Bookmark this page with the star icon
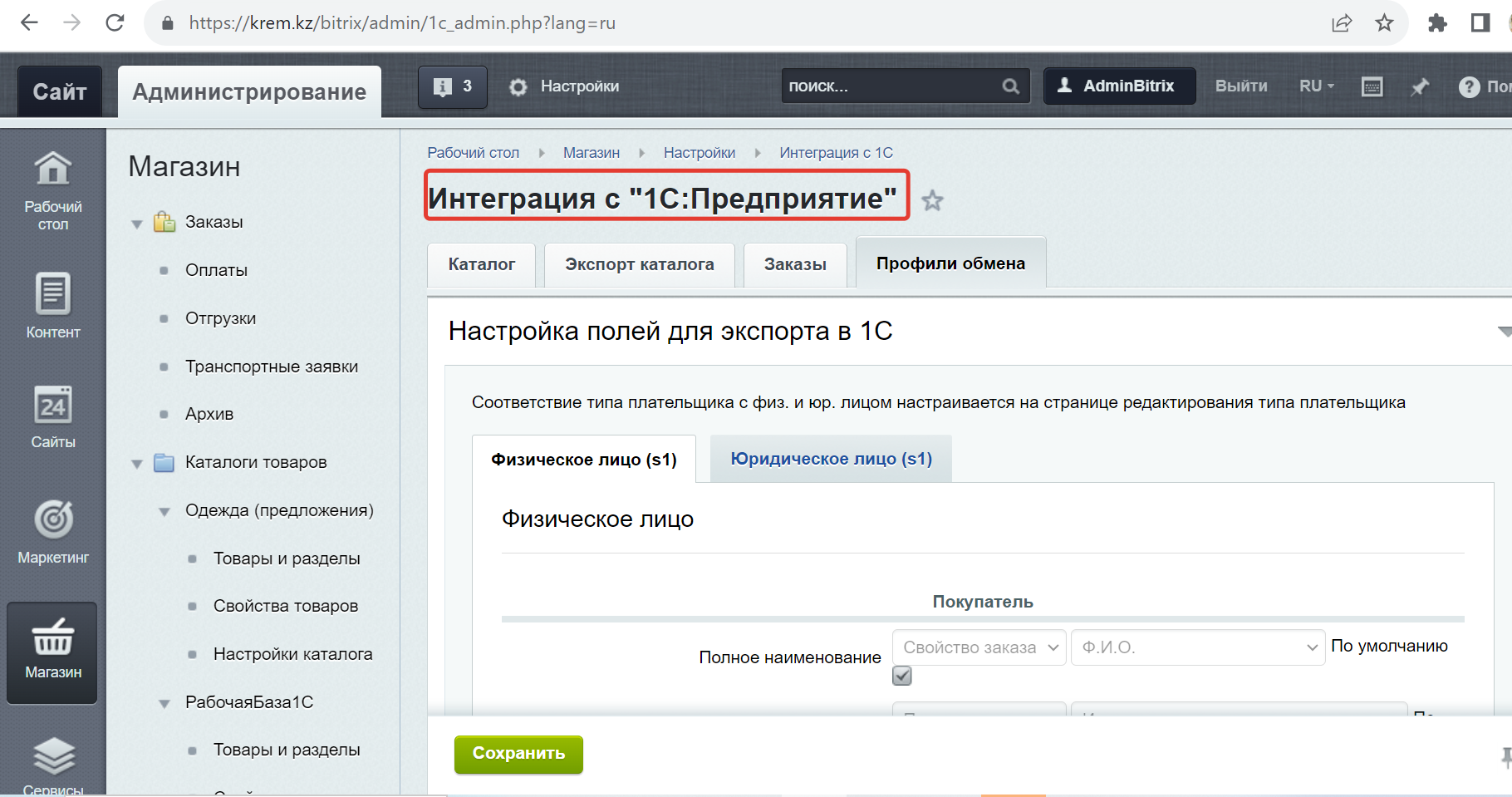The height and width of the screenshot is (797, 1512). pyautogui.click(x=1384, y=22)
